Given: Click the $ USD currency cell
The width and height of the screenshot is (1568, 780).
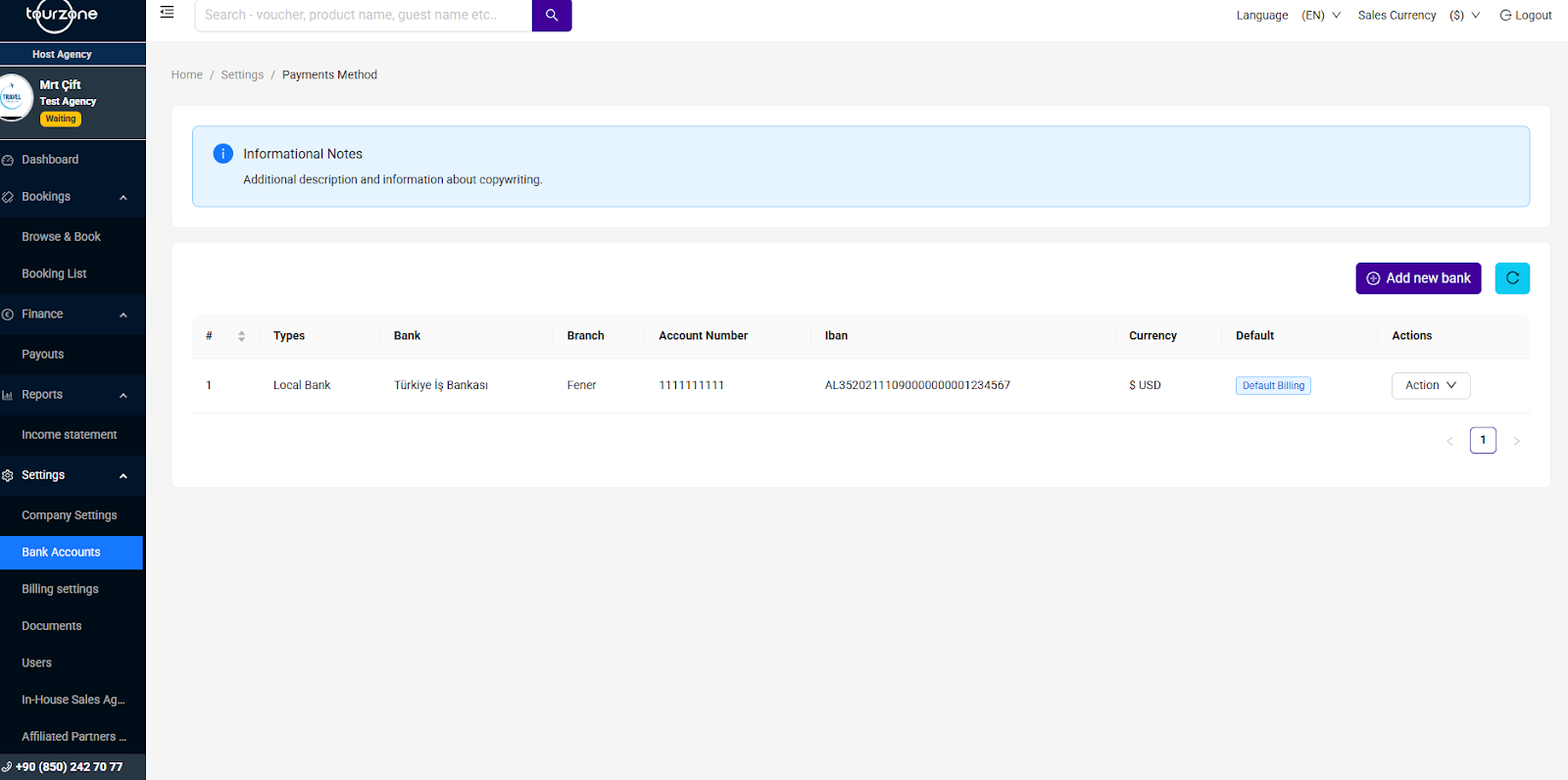Looking at the screenshot, I should pos(1145,386).
